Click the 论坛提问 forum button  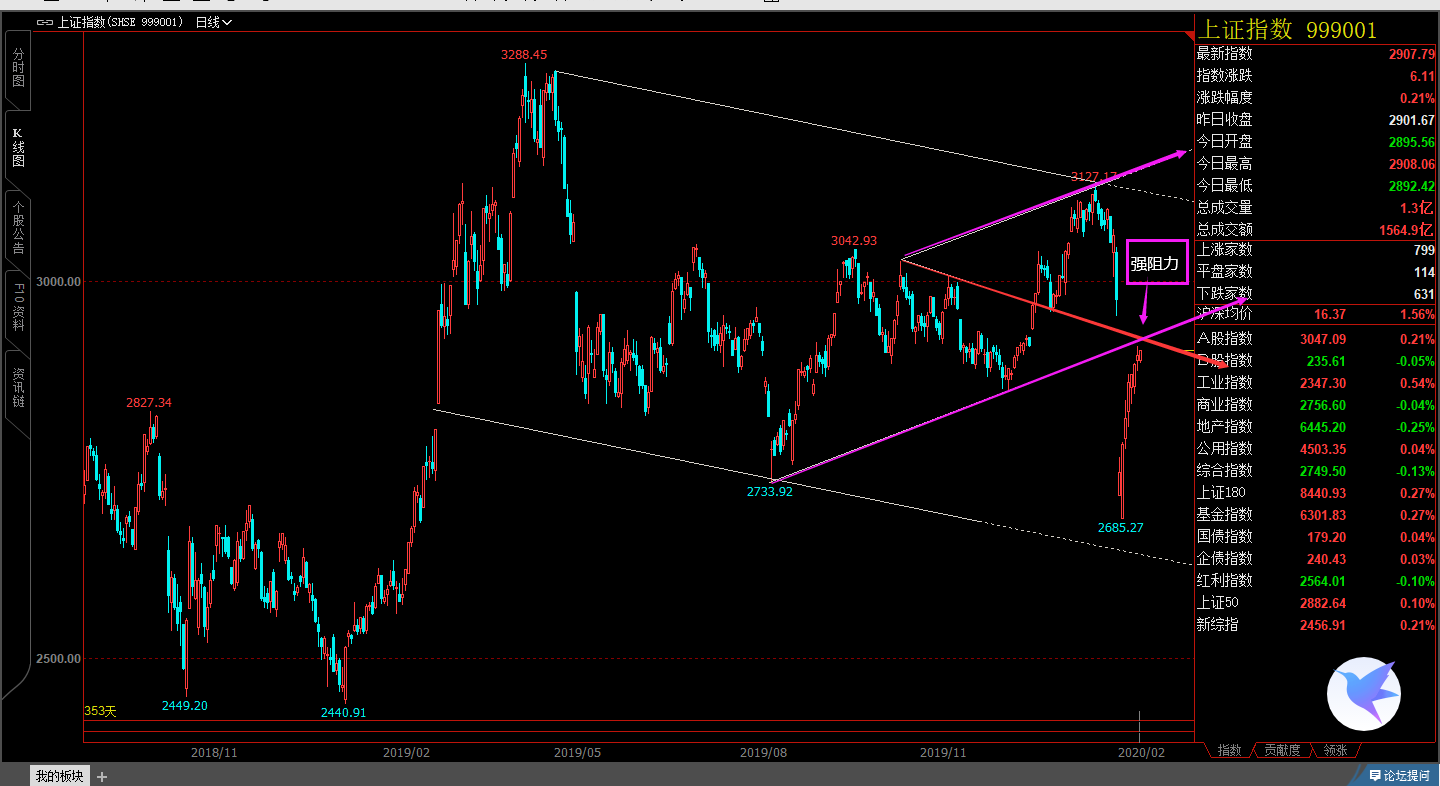[x=1400, y=776]
